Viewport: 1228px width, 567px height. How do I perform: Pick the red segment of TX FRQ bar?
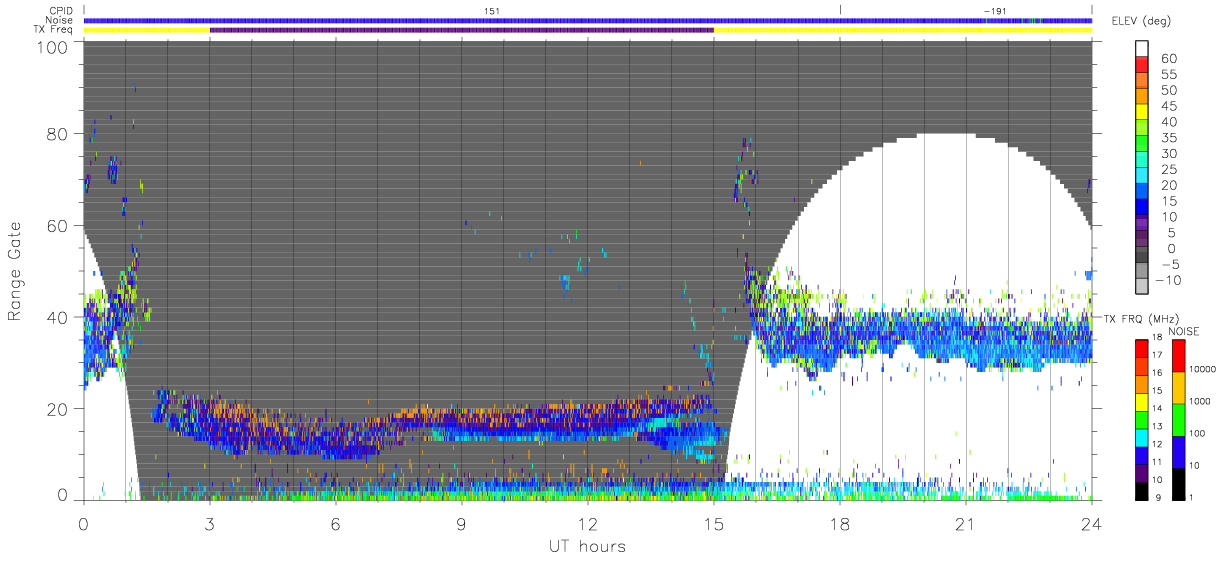[x=1142, y=348]
